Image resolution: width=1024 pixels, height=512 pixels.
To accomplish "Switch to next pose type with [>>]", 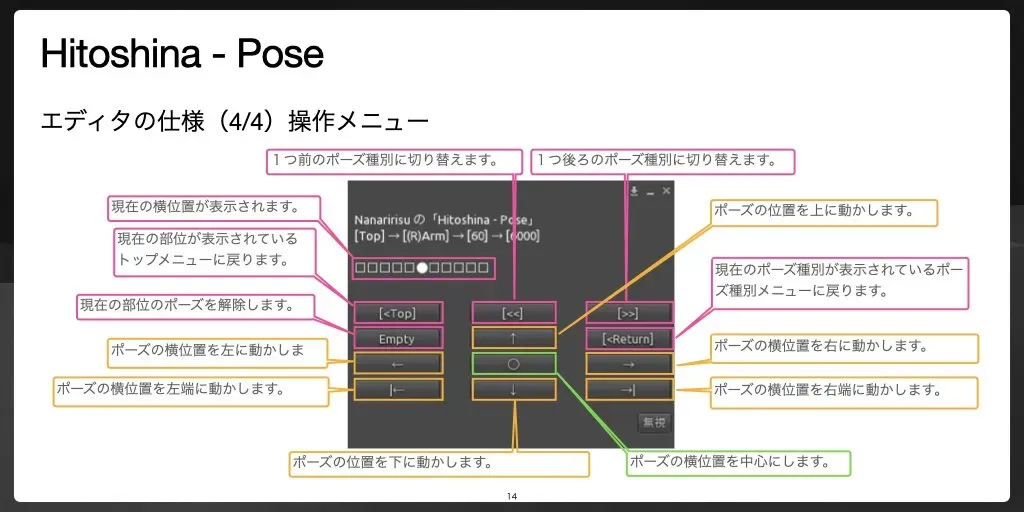I will coord(629,313).
